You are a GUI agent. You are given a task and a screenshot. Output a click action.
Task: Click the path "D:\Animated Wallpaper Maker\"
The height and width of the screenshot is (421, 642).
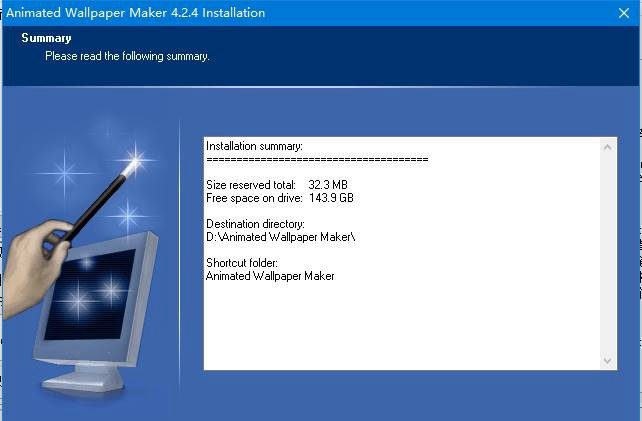coord(280,237)
